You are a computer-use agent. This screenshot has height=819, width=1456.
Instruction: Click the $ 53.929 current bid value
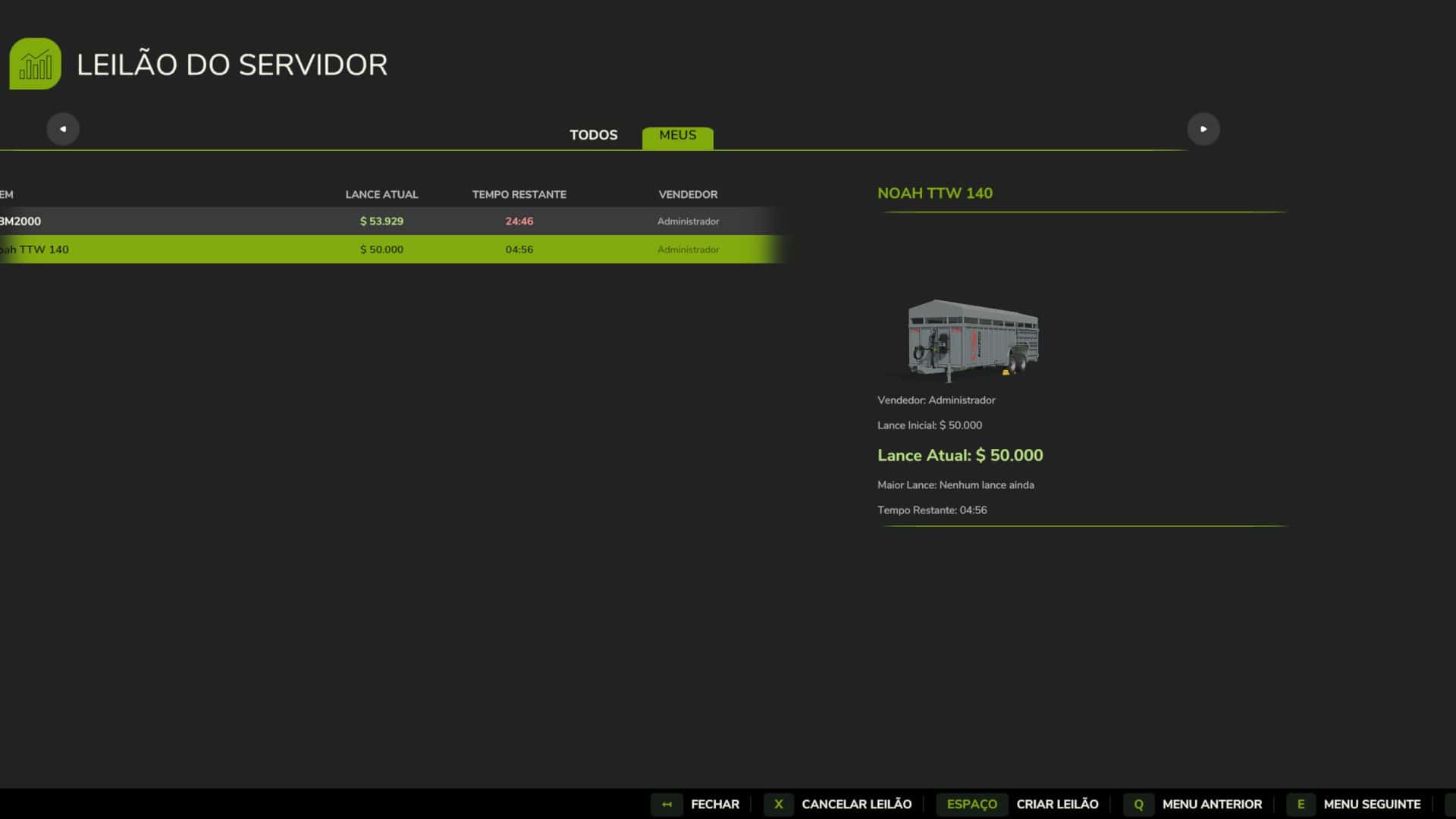(x=381, y=221)
